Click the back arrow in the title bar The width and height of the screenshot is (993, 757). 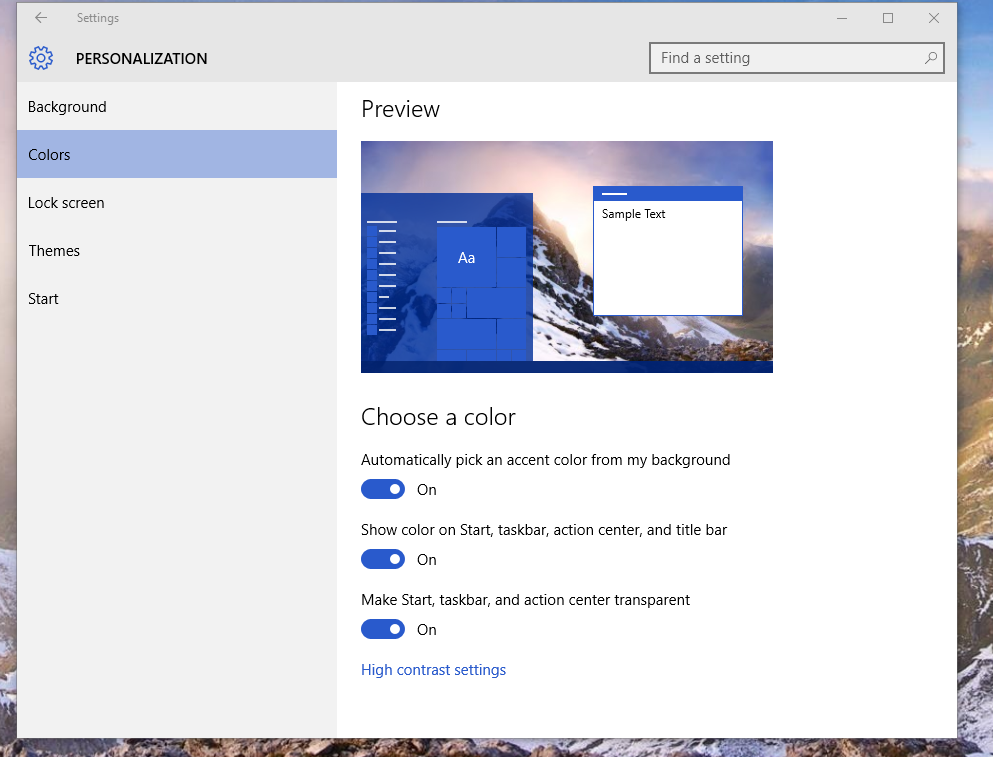pos(41,18)
